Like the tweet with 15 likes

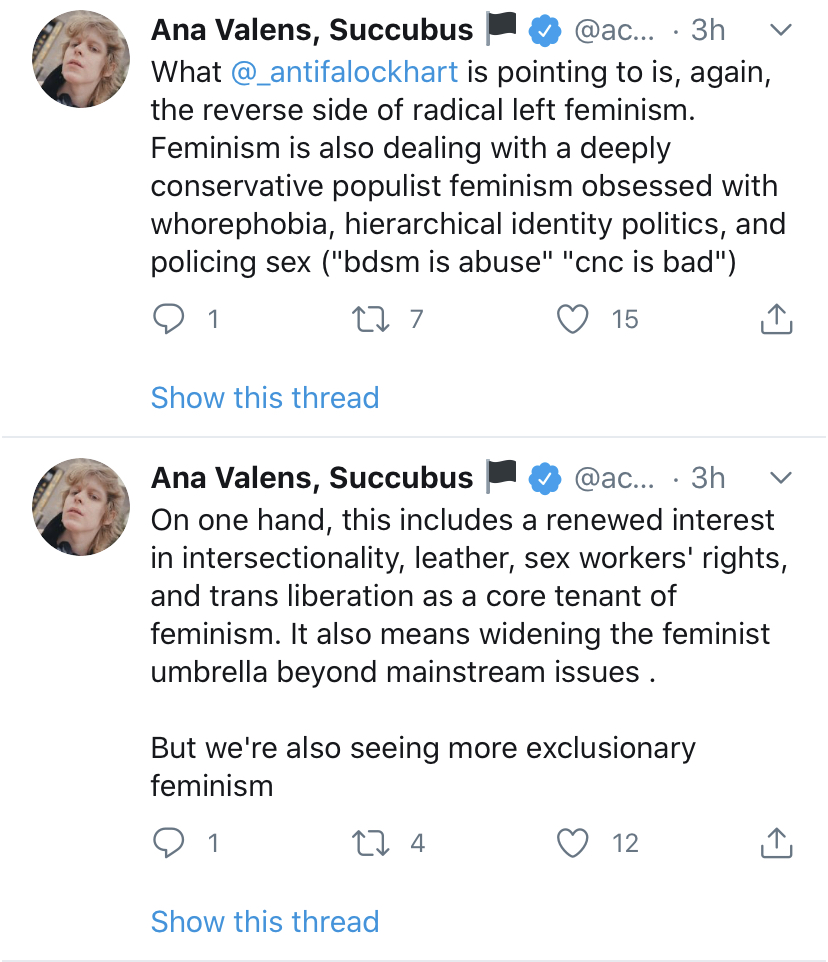pos(573,320)
